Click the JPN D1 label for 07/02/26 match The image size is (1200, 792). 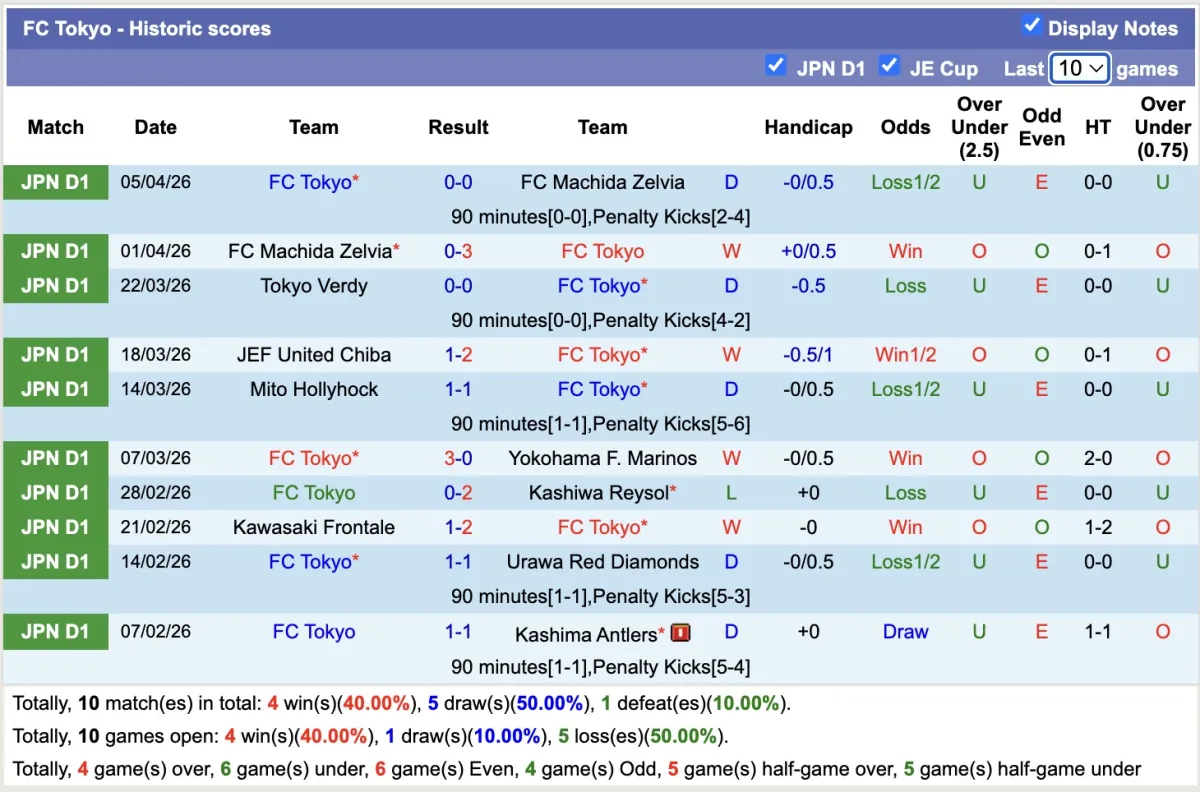click(55, 632)
